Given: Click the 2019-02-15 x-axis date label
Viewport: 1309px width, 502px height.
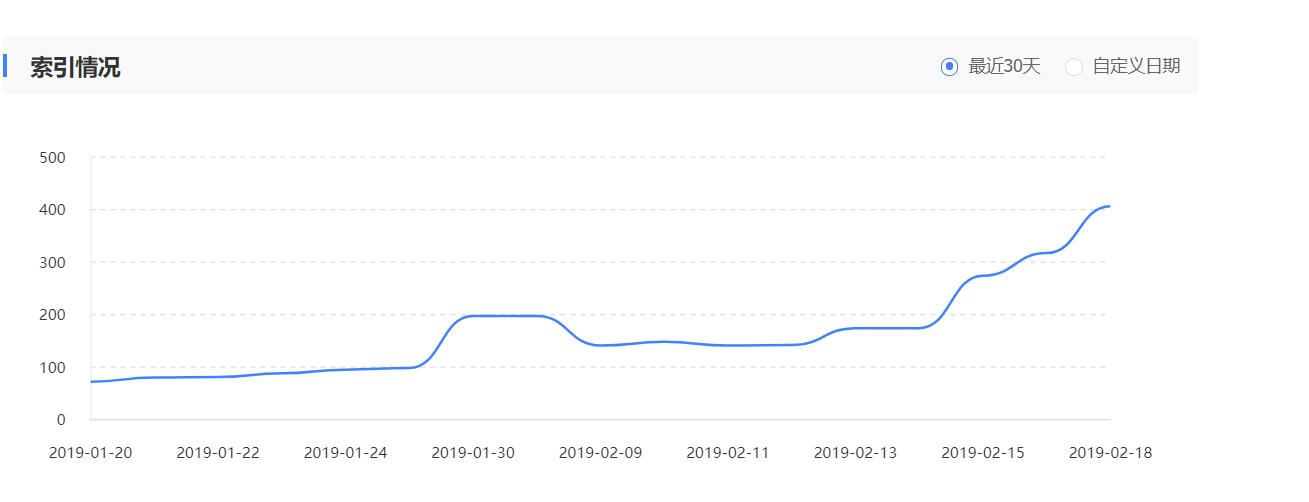Looking at the screenshot, I should [983, 453].
